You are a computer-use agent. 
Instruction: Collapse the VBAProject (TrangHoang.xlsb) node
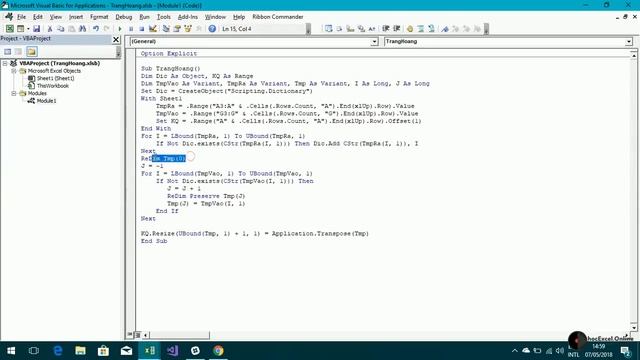(x=5, y=63)
